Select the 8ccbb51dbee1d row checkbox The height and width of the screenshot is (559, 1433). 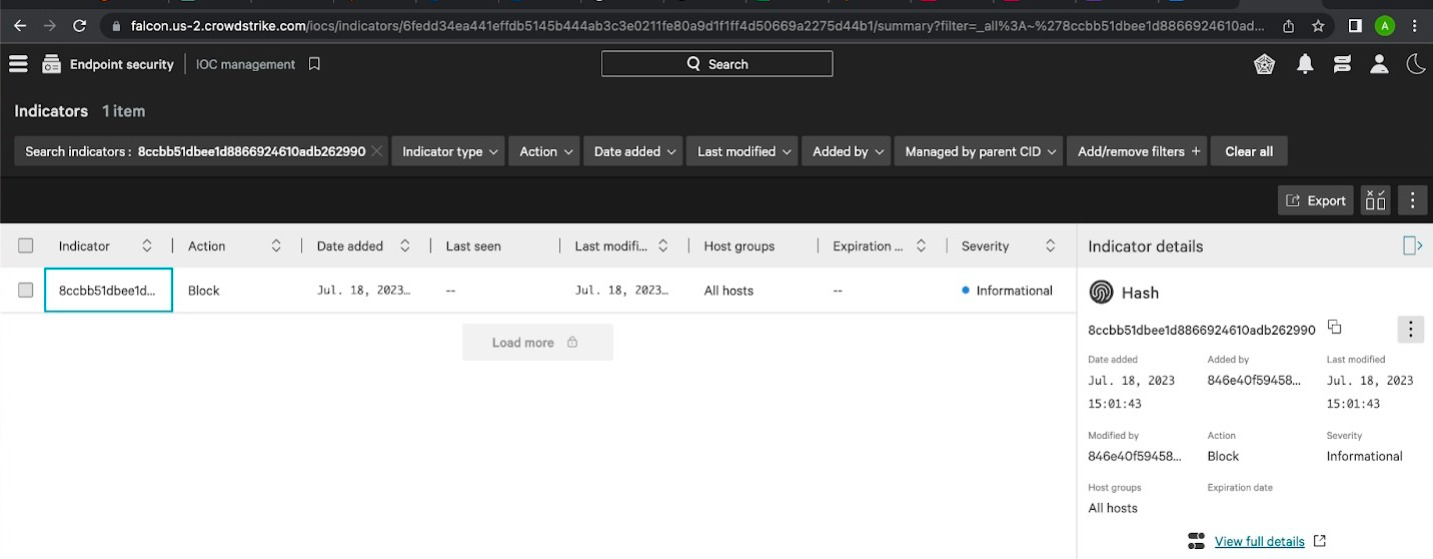coord(26,290)
